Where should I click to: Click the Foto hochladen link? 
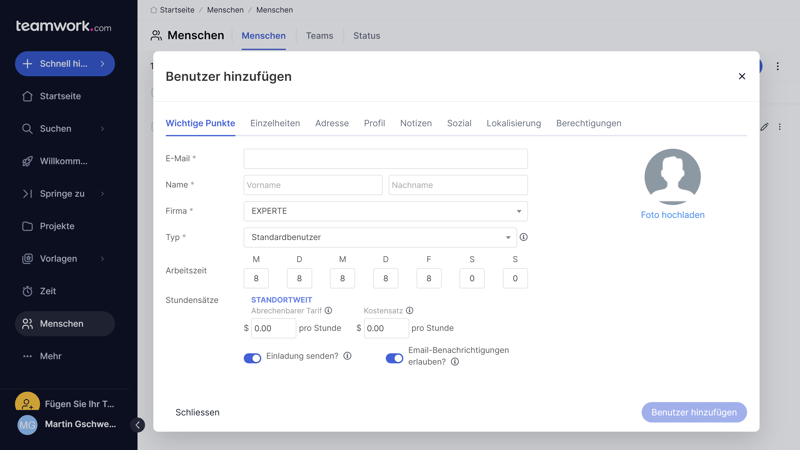point(672,215)
